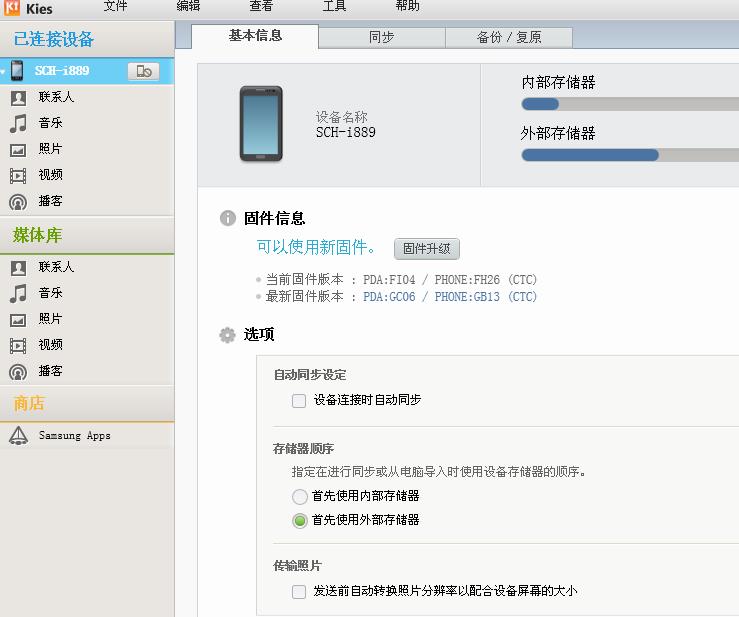The image size is (739, 617).
Task: Click the Samsung Apps store icon
Action: (18, 436)
